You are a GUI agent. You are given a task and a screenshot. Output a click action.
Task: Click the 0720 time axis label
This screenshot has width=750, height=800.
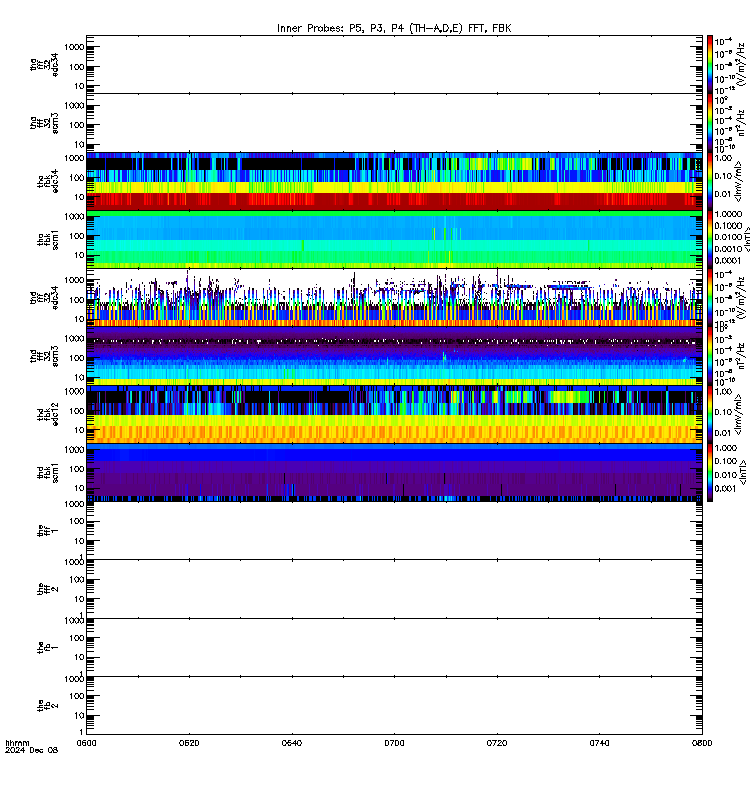tap(497, 743)
